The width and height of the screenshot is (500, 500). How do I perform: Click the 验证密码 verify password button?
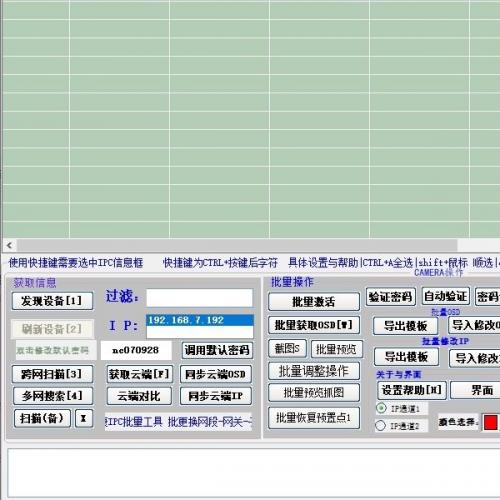coord(390,296)
